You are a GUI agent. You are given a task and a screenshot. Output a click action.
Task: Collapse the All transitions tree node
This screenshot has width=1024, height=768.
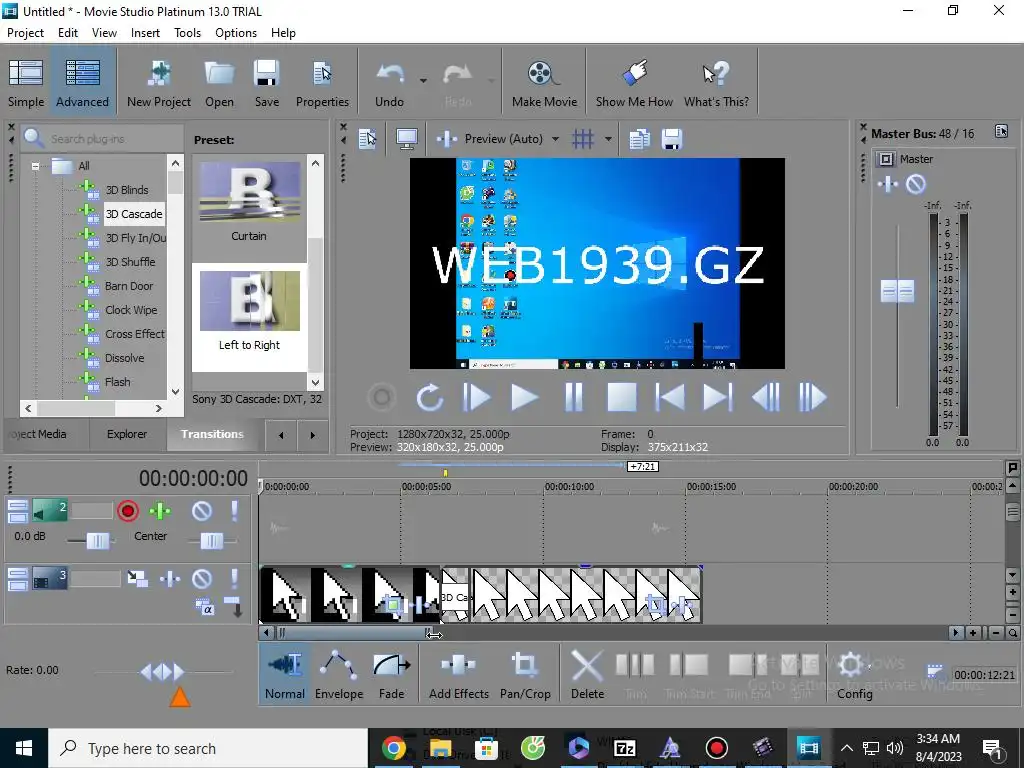click(35, 166)
